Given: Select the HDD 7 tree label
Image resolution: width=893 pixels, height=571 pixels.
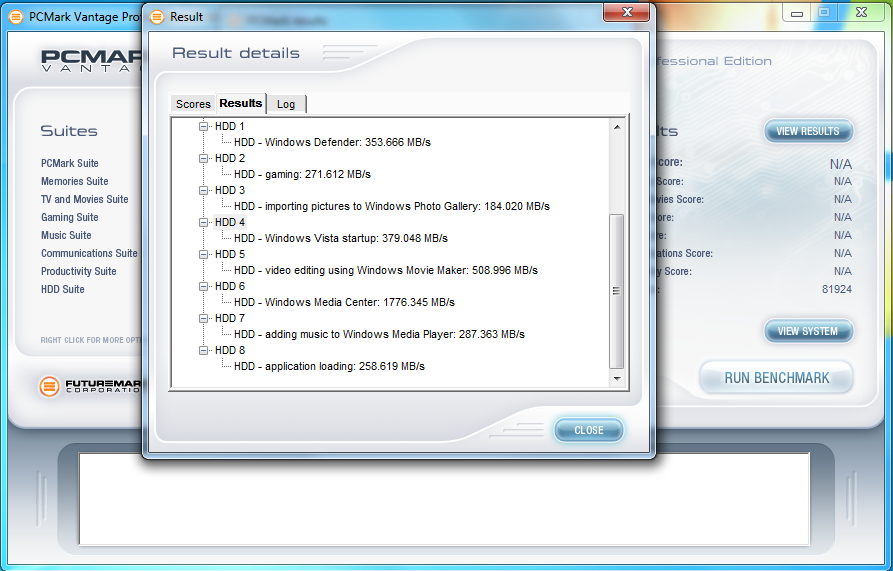Looking at the screenshot, I should [230, 318].
